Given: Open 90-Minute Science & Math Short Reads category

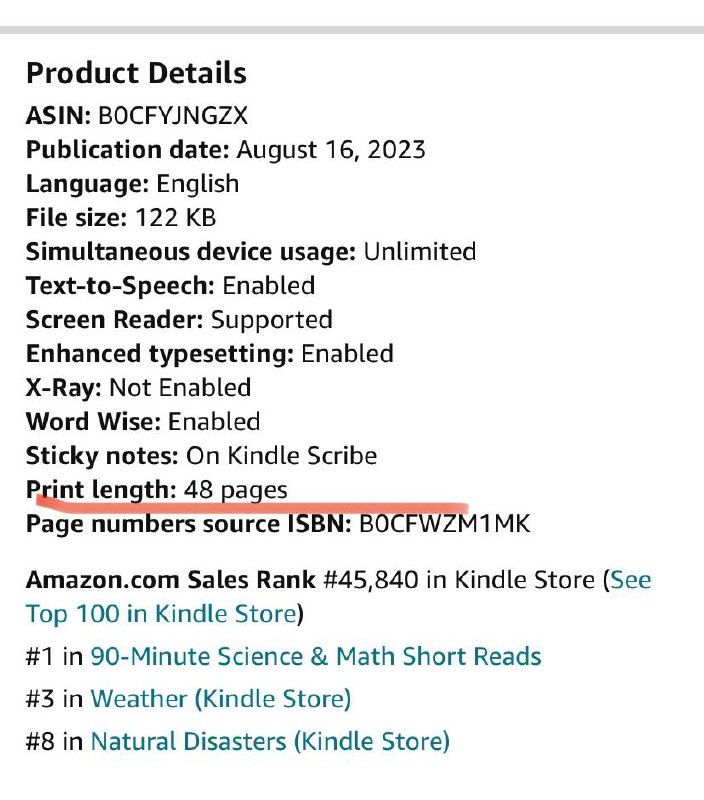Looking at the screenshot, I should (316, 656).
